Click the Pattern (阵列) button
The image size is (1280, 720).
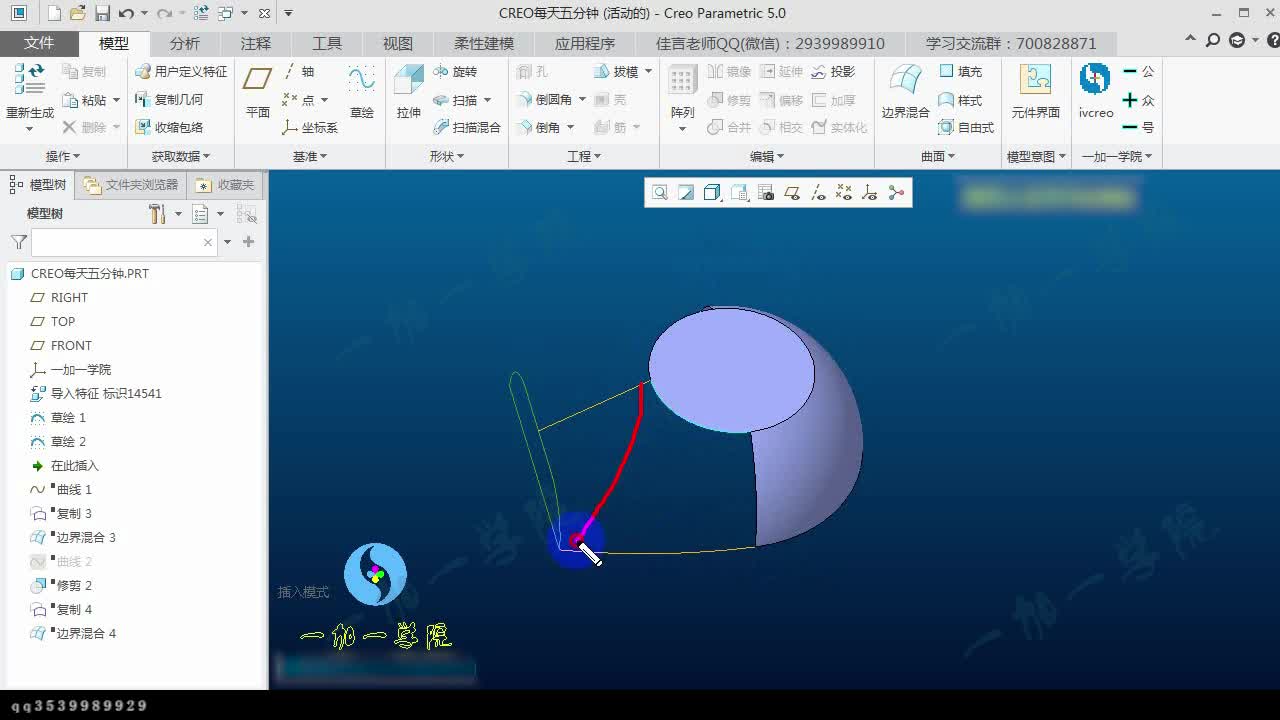(x=682, y=91)
